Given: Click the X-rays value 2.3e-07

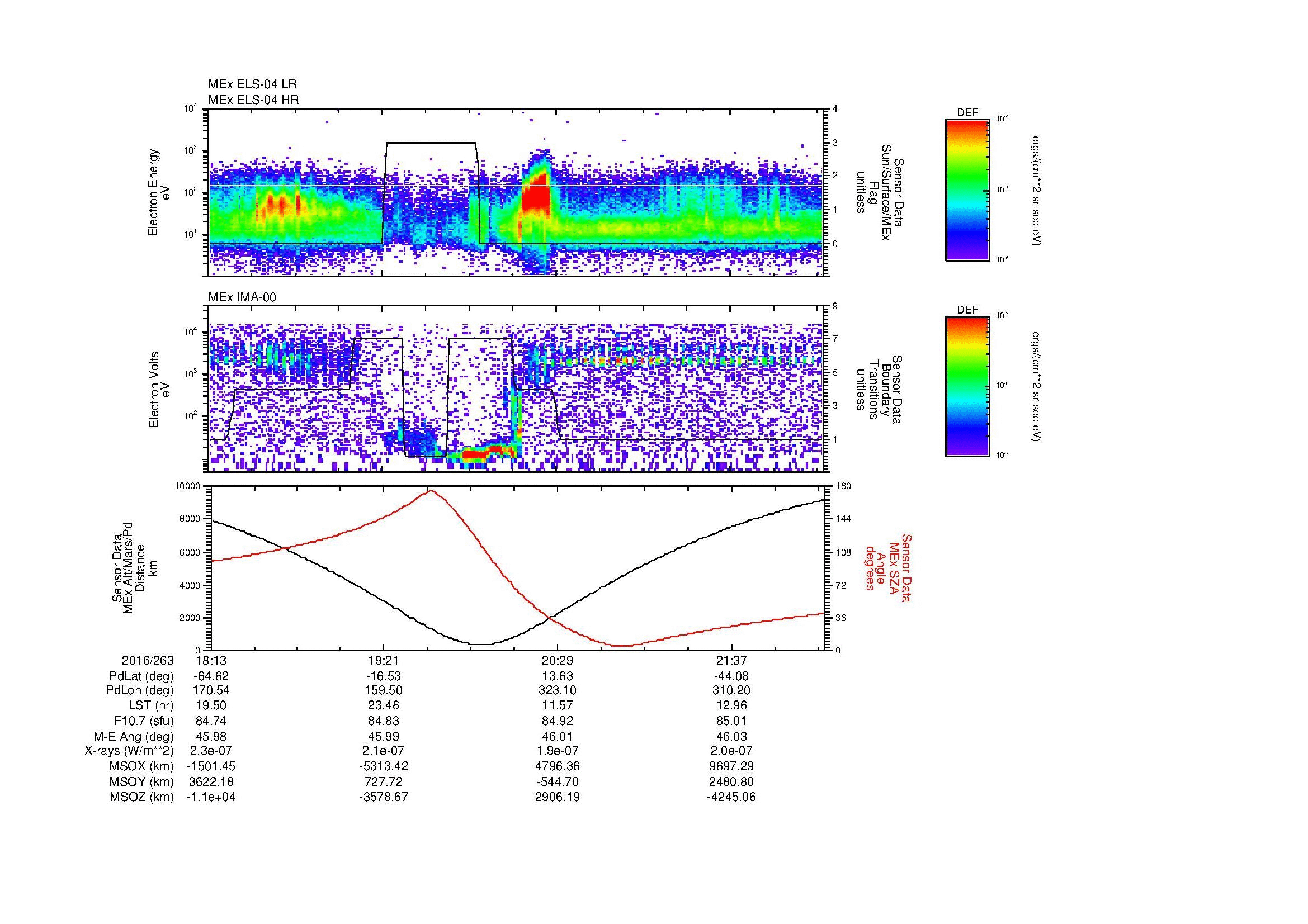Looking at the screenshot, I should [x=211, y=751].
